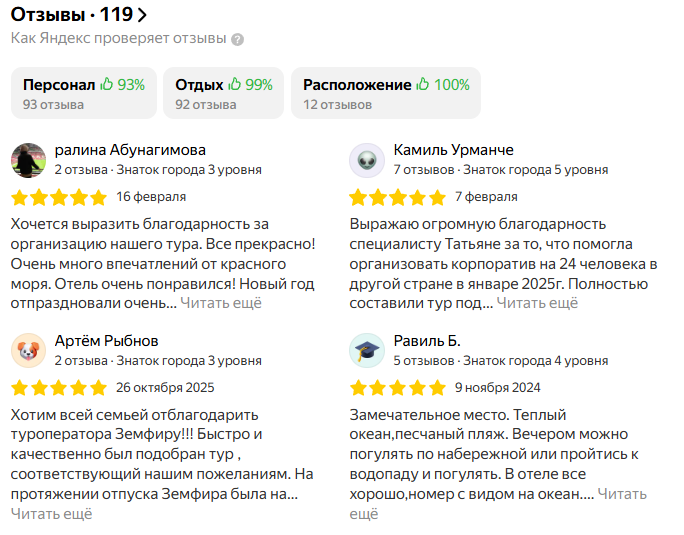Open the 'Как Яндекс проверяет отзывы' link
The image size is (684, 535).
click(x=118, y=39)
